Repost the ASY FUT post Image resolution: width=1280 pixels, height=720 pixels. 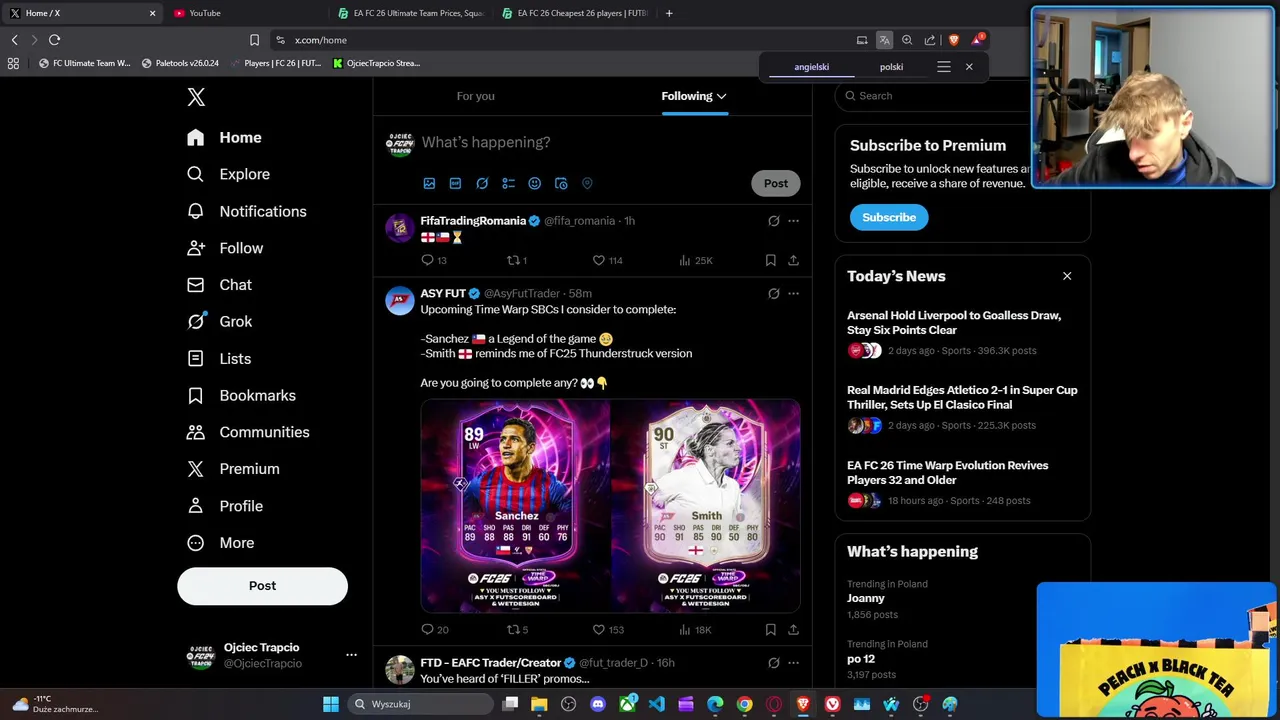(x=513, y=630)
